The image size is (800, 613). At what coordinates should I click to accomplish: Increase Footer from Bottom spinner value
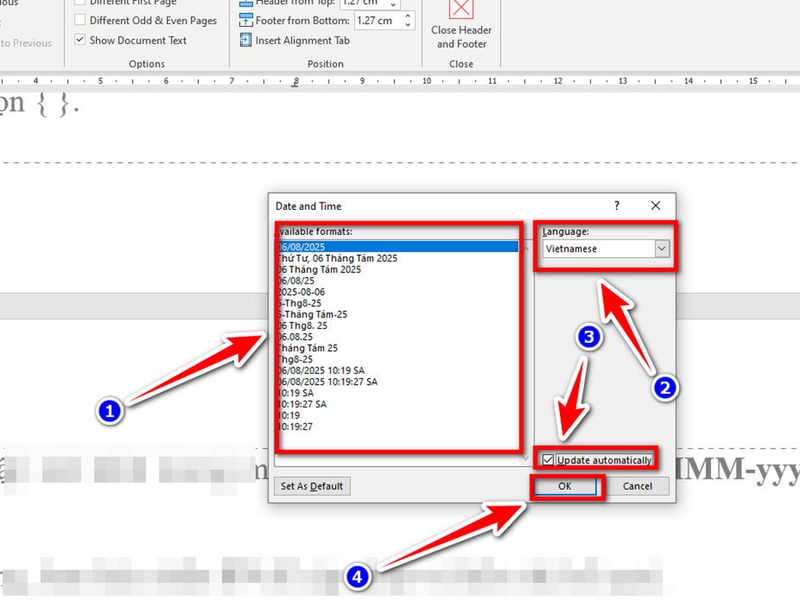pyautogui.click(x=408, y=16)
